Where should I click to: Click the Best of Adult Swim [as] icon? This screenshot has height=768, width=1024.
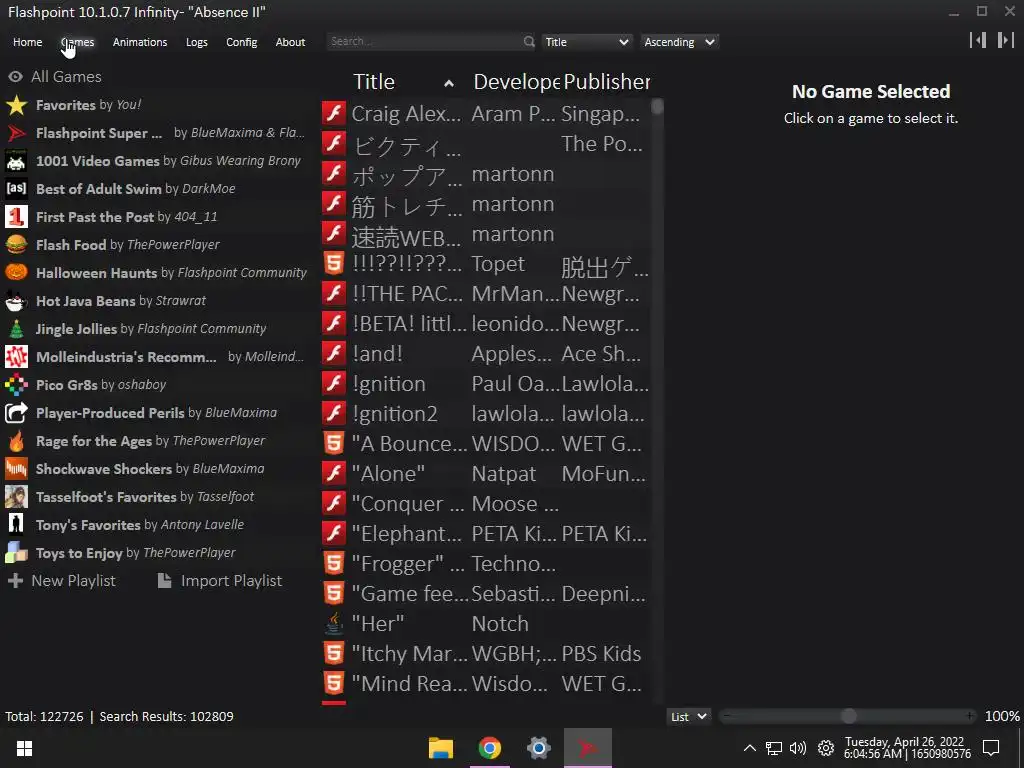pos(16,189)
